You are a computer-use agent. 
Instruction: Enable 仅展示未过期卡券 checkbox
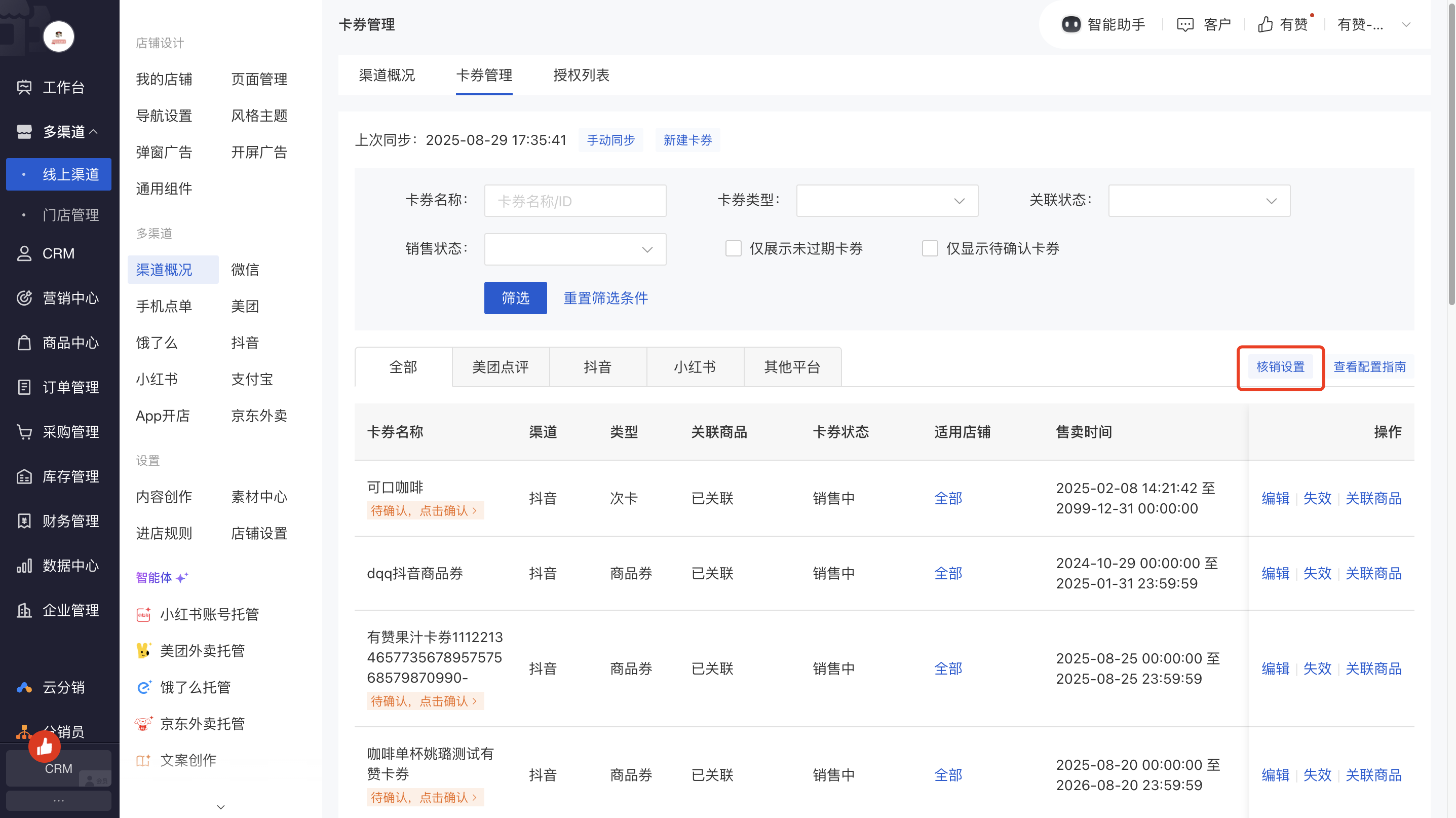coord(733,249)
